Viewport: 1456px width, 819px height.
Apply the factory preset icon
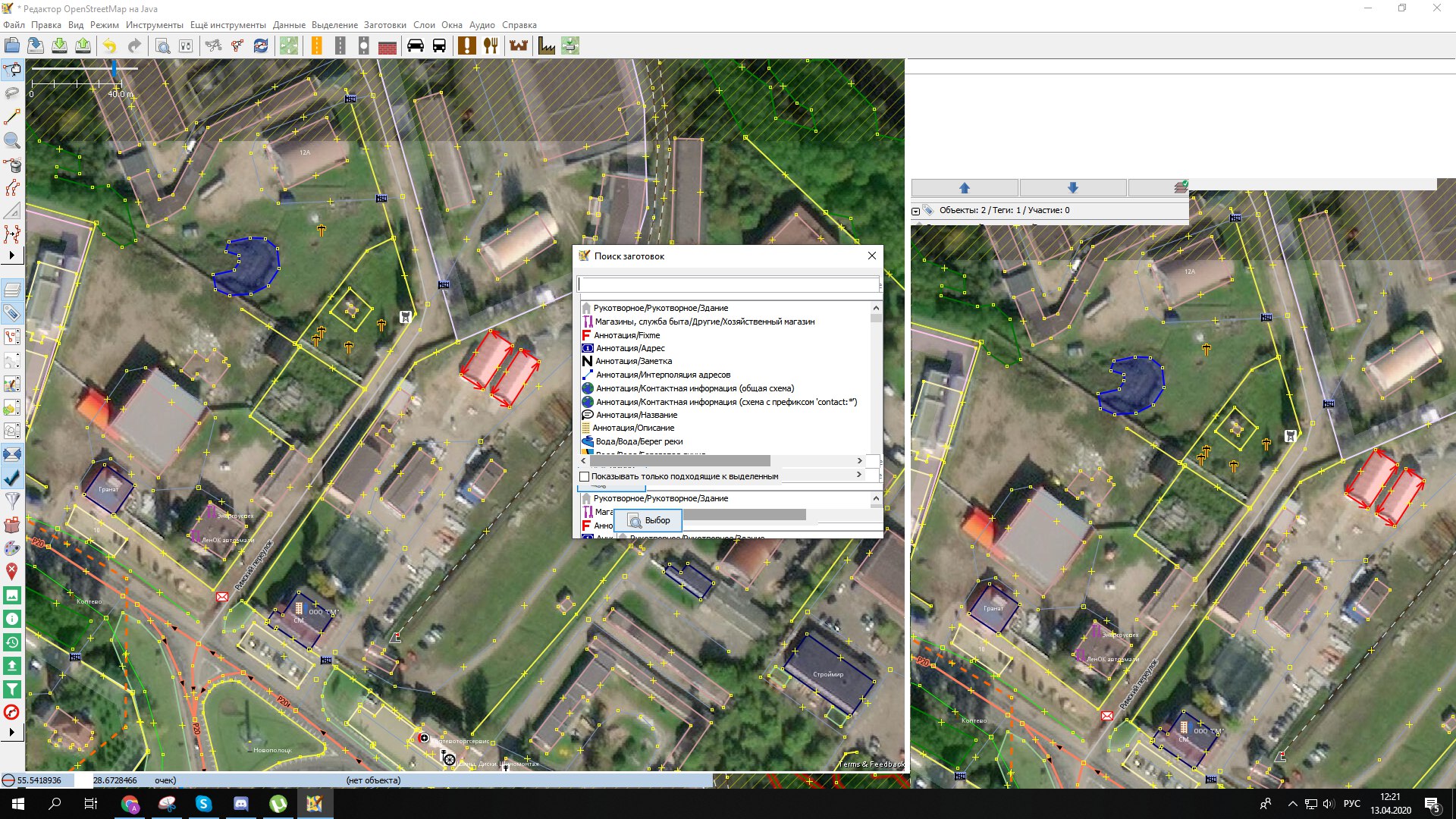point(547,45)
